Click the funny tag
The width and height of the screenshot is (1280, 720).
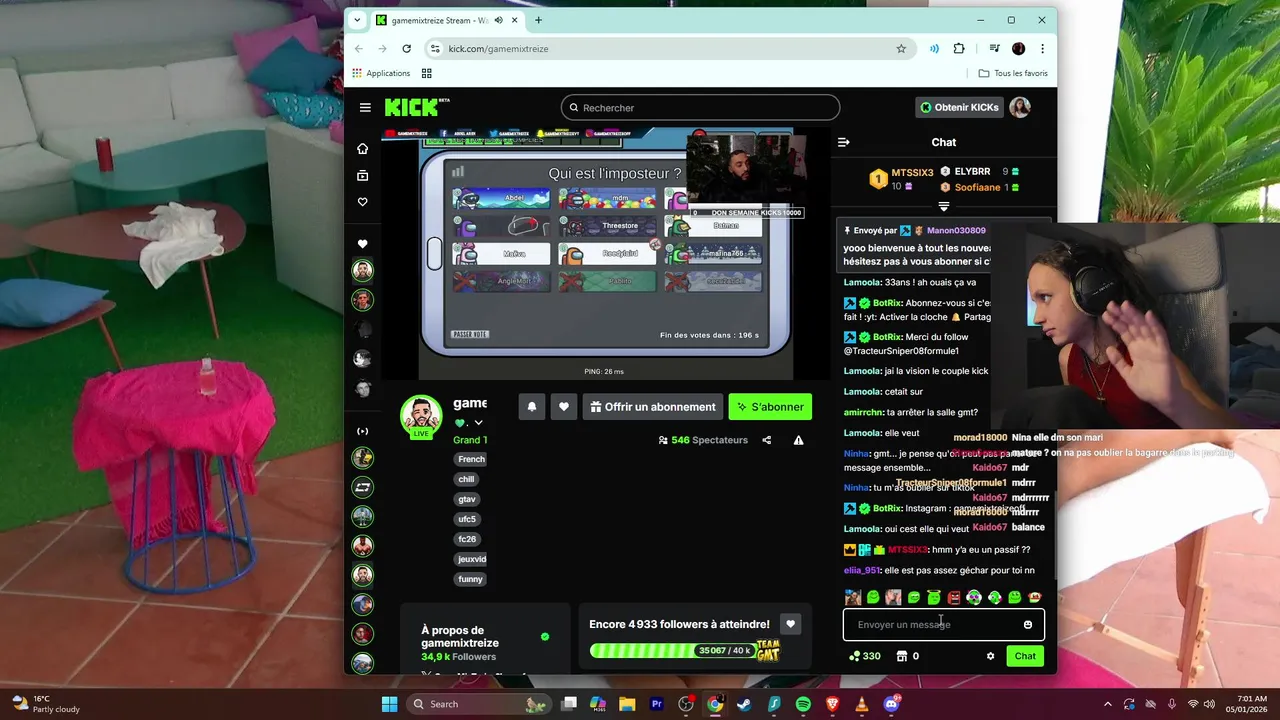470,579
